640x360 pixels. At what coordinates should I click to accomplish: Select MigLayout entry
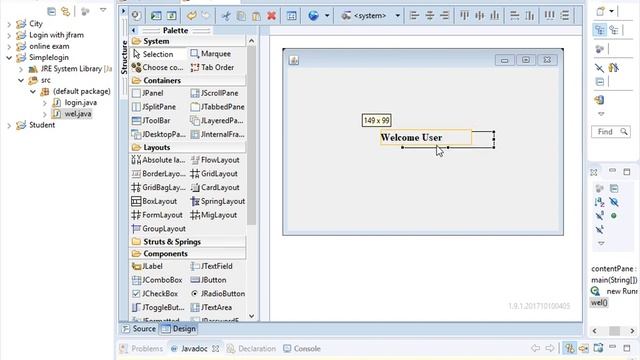click(x=214, y=215)
